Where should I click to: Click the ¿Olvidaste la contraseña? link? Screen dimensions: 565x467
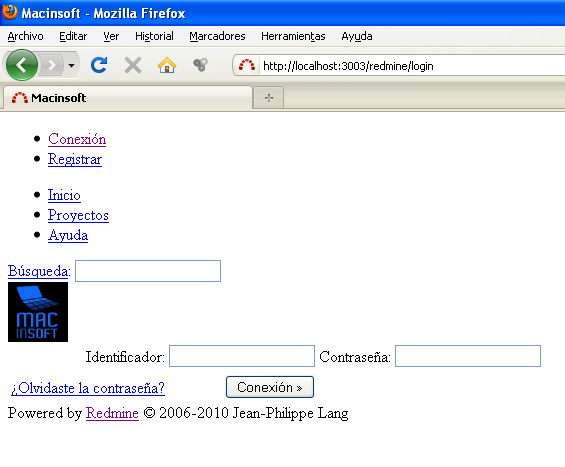coord(88,388)
